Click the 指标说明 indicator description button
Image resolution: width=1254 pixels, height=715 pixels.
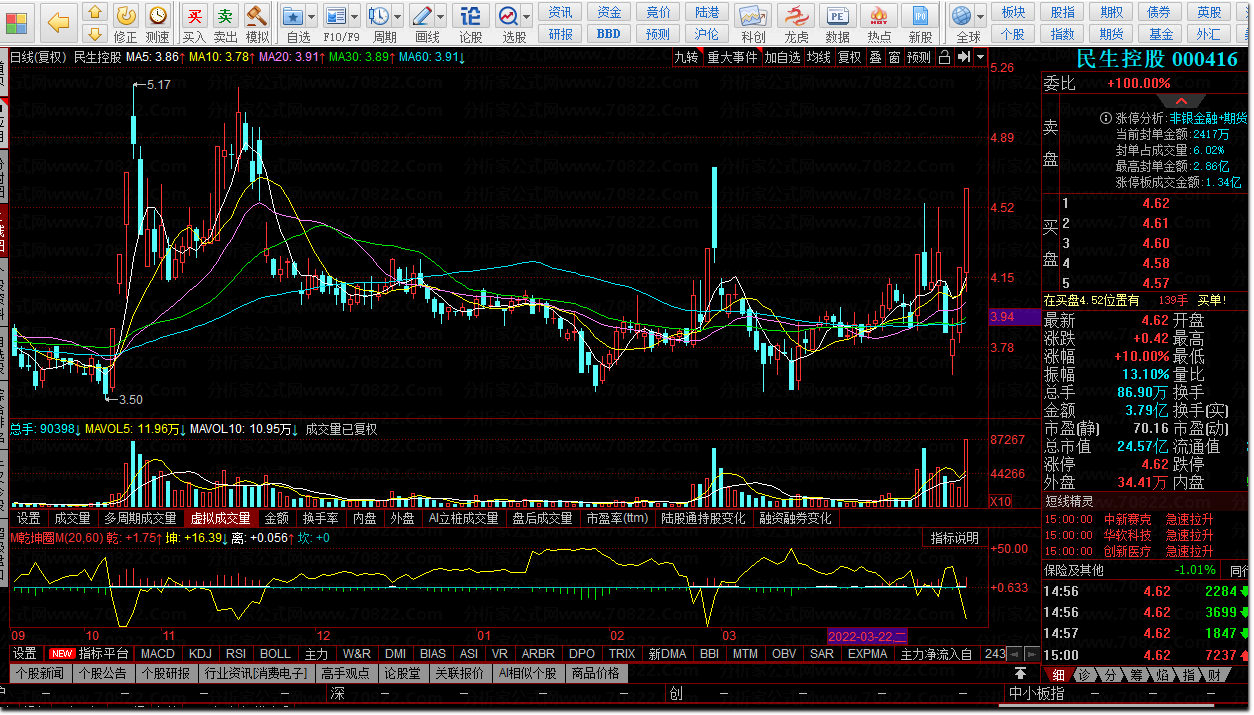coord(955,538)
